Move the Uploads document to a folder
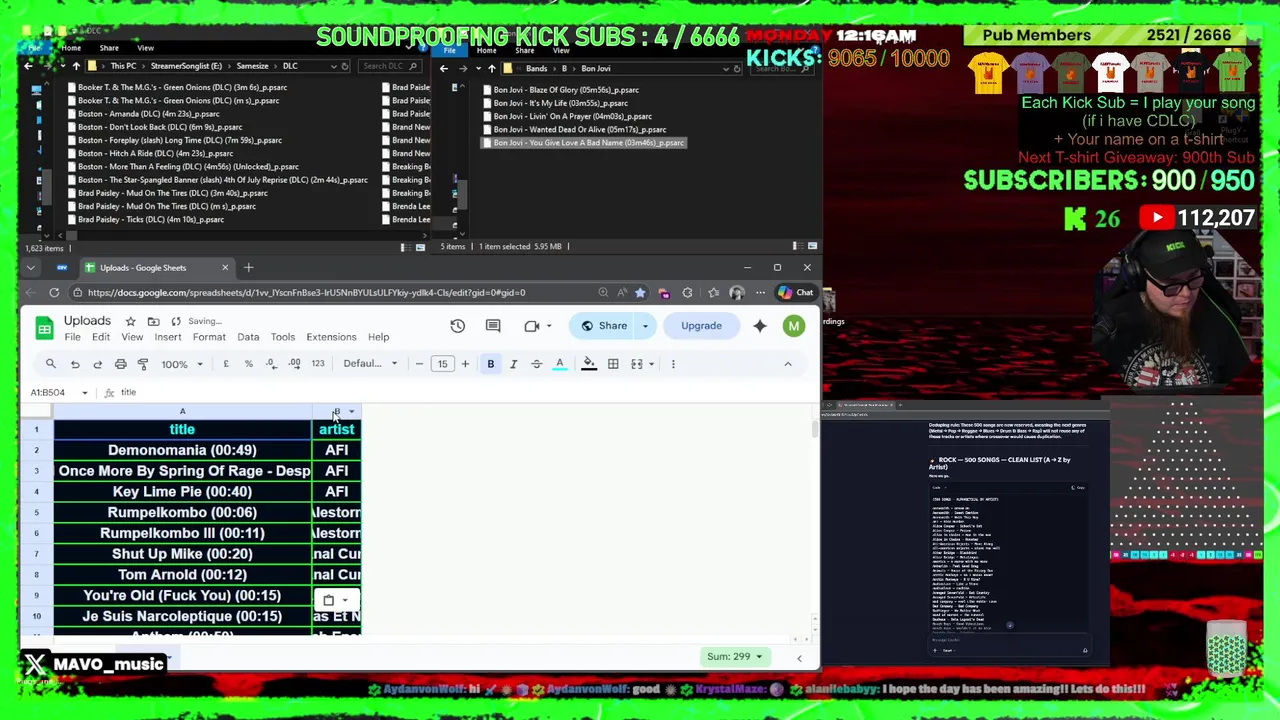The height and width of the screenshot is (720, 1280). tap(154, 321)
